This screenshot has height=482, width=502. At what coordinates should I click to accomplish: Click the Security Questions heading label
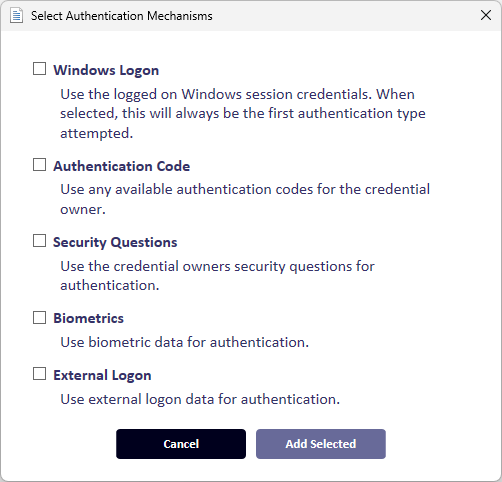pyautogui.click(x=115, y=242)
